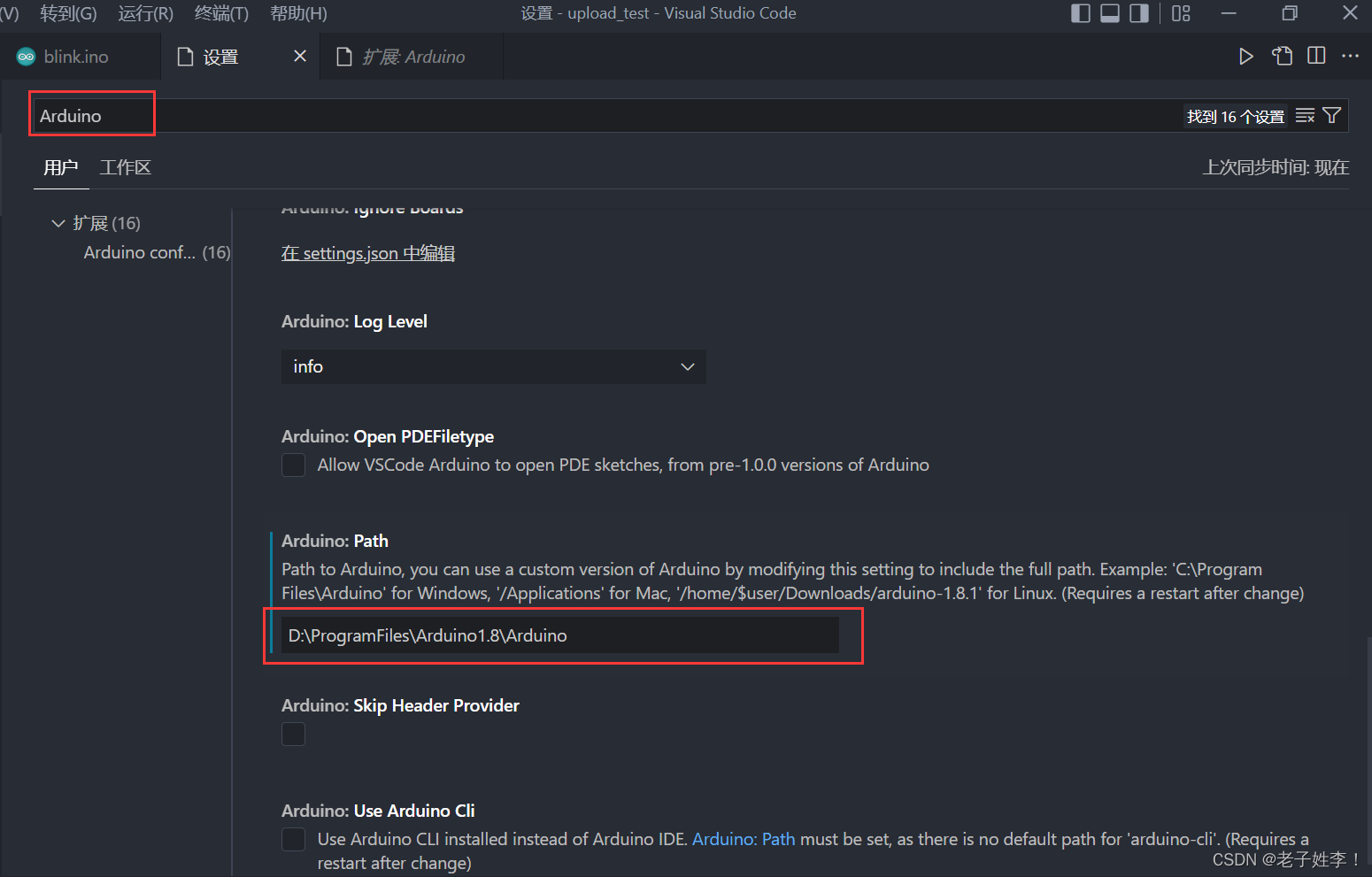Viewport: 1372px width, 877px height.
Task: Split the editor to the right
Action: [x=1316, y=56]
